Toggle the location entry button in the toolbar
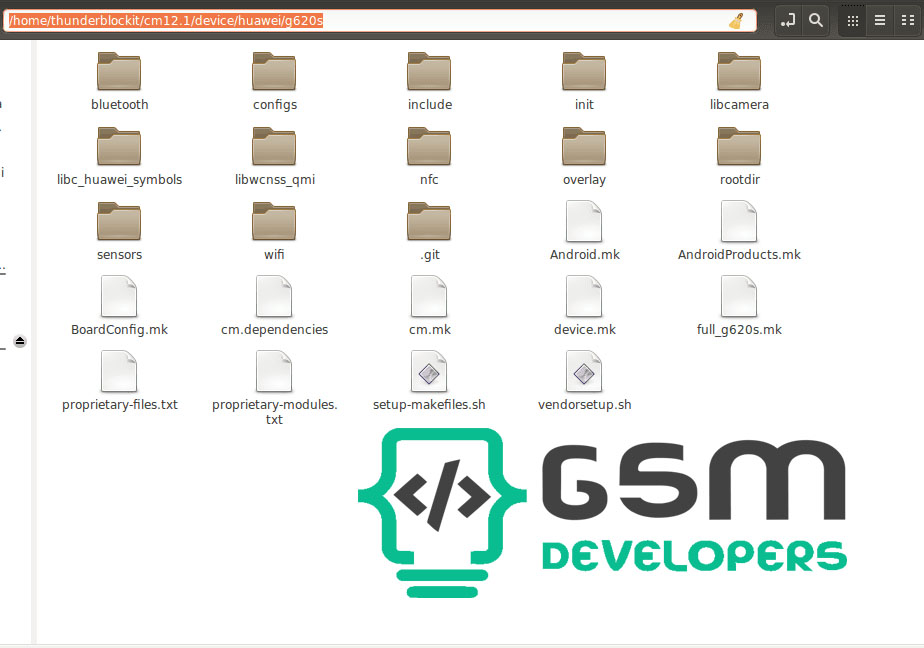 coord(788,21)
